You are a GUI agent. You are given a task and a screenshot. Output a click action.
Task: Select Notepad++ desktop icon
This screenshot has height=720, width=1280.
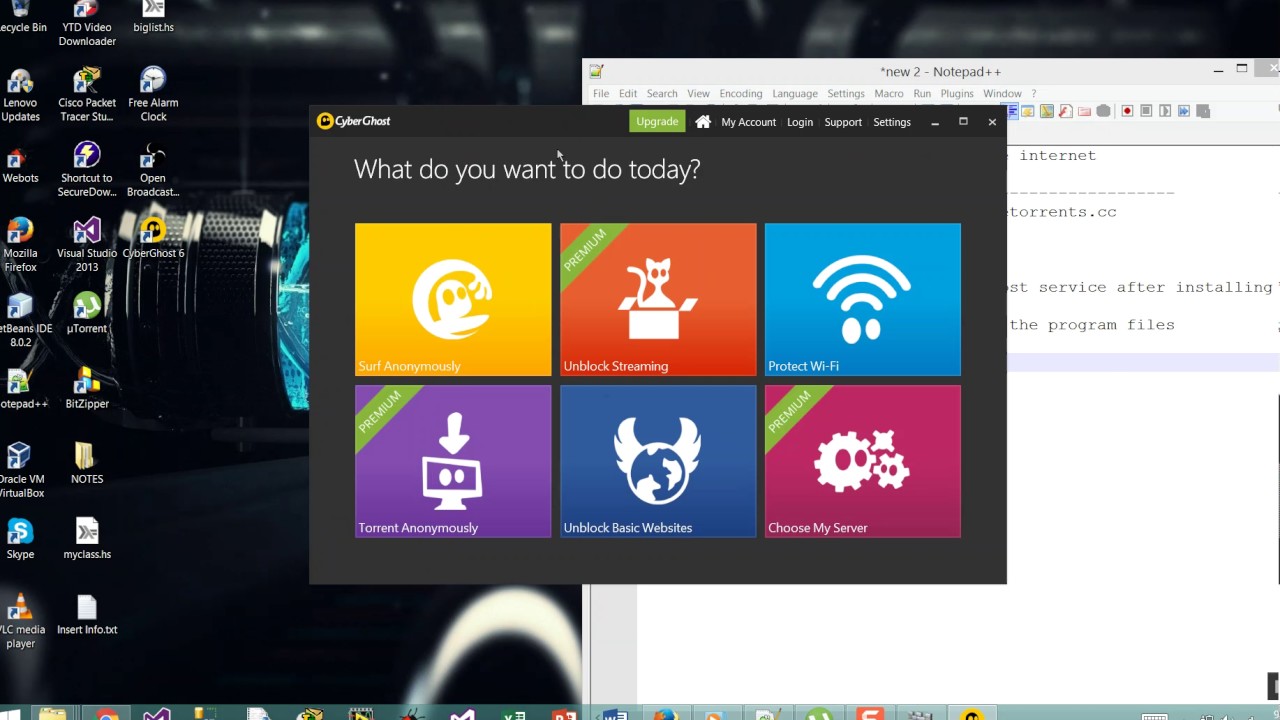[22, 390]
